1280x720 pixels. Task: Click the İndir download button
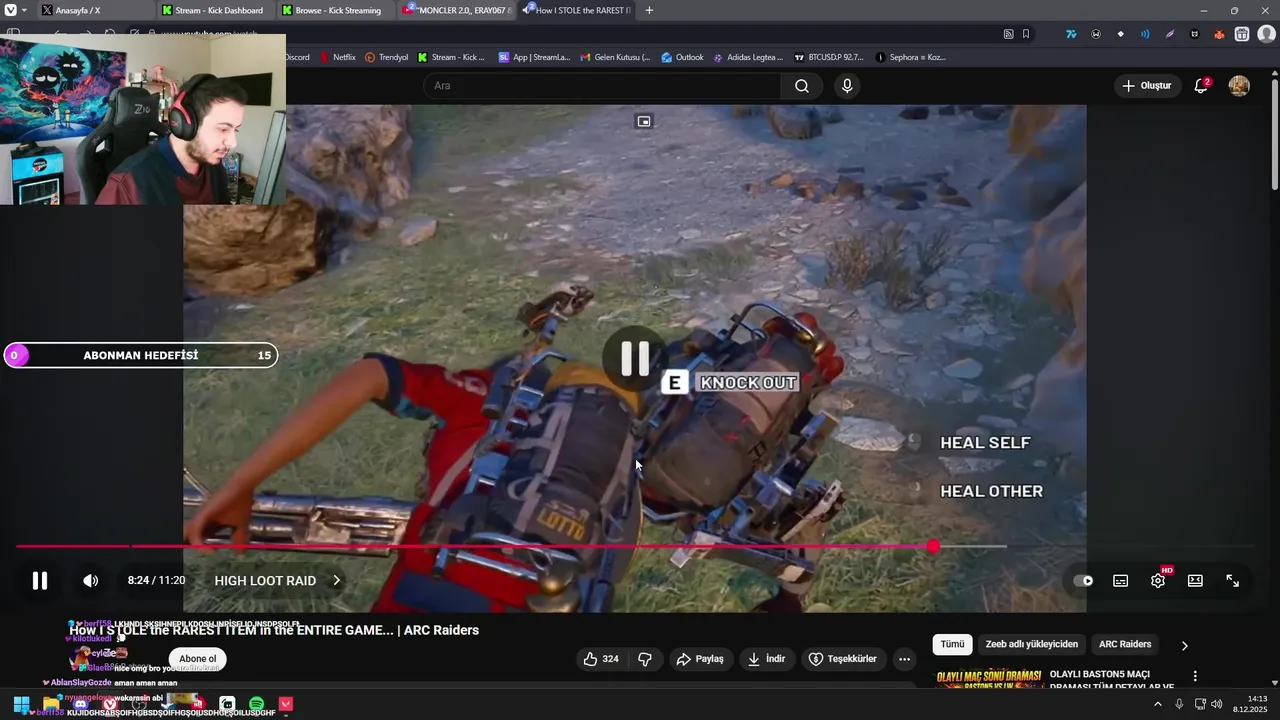pos(766,659)
